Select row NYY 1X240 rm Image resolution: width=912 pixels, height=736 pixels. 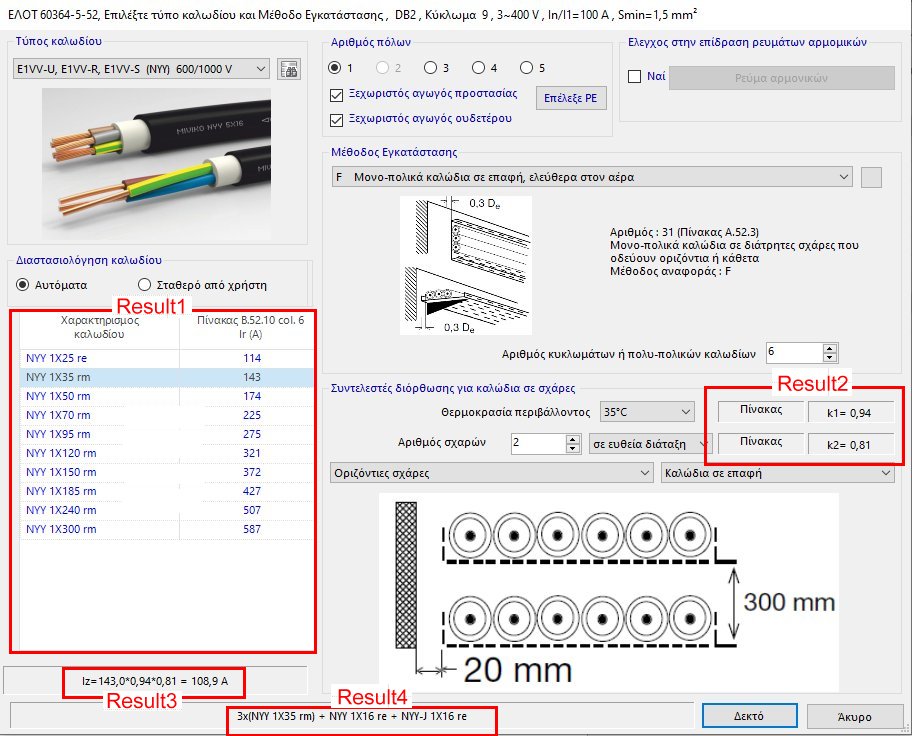coord(166,510)
